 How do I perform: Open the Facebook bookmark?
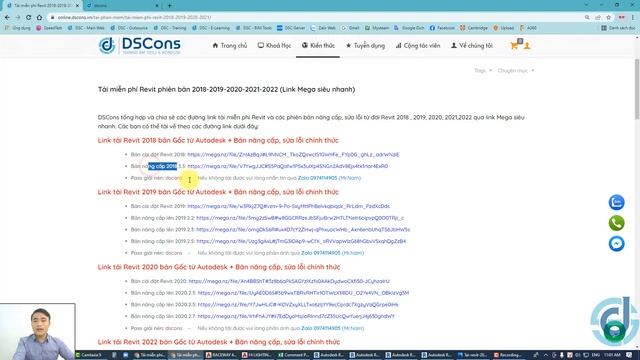[442, 28]
